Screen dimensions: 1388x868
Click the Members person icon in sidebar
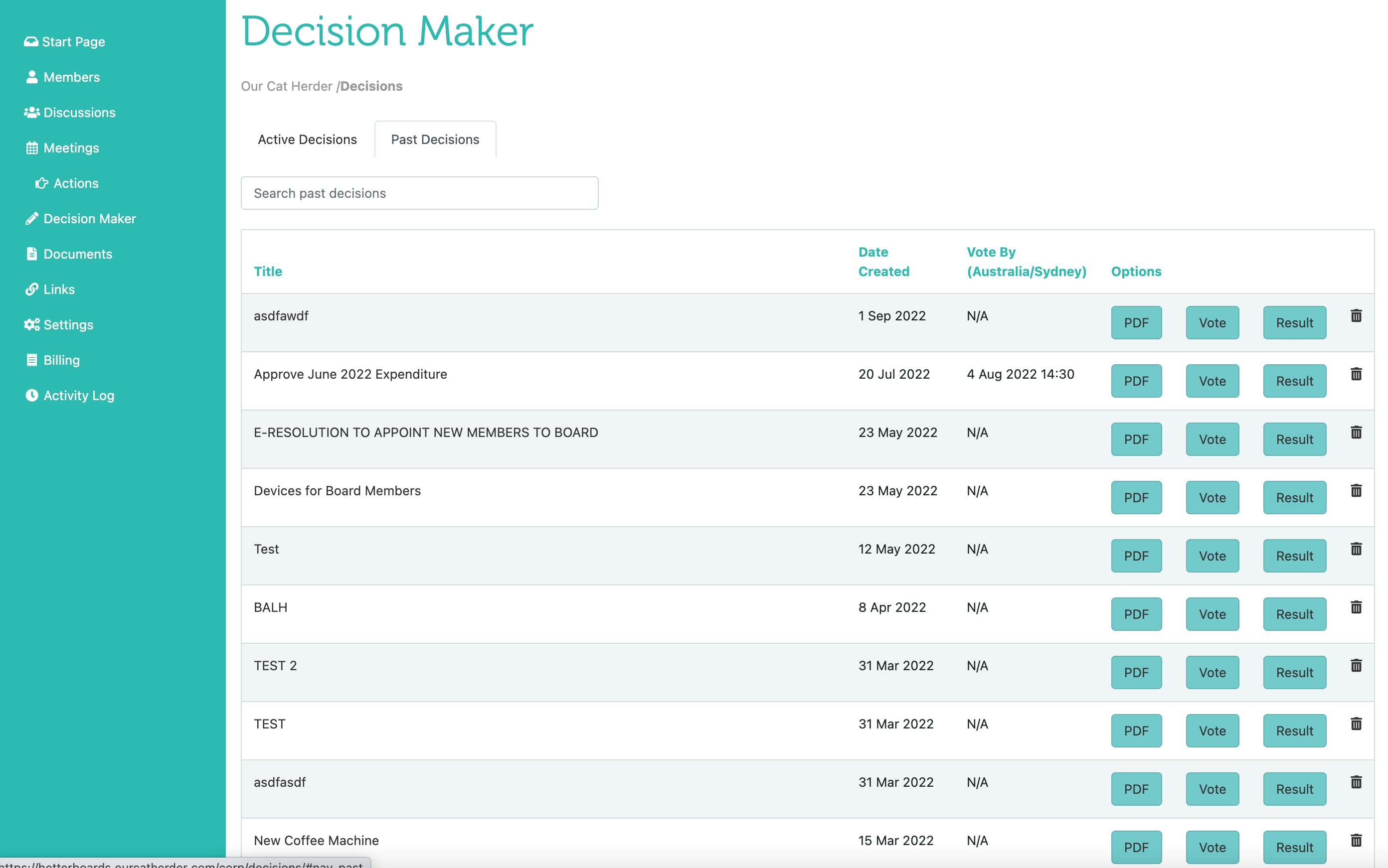[31, 77]
